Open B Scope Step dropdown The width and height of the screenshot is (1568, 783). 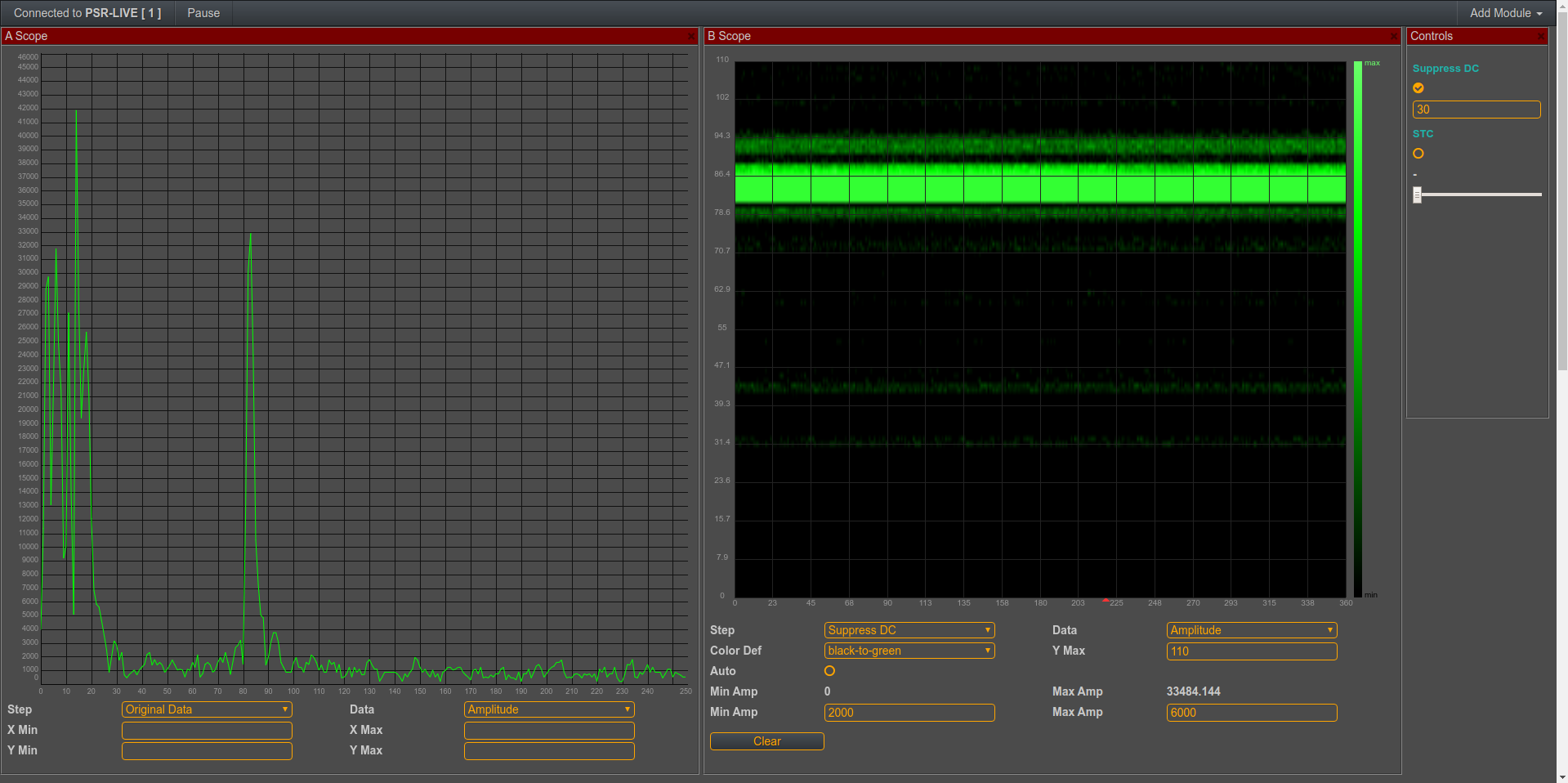tap(909, 630)
